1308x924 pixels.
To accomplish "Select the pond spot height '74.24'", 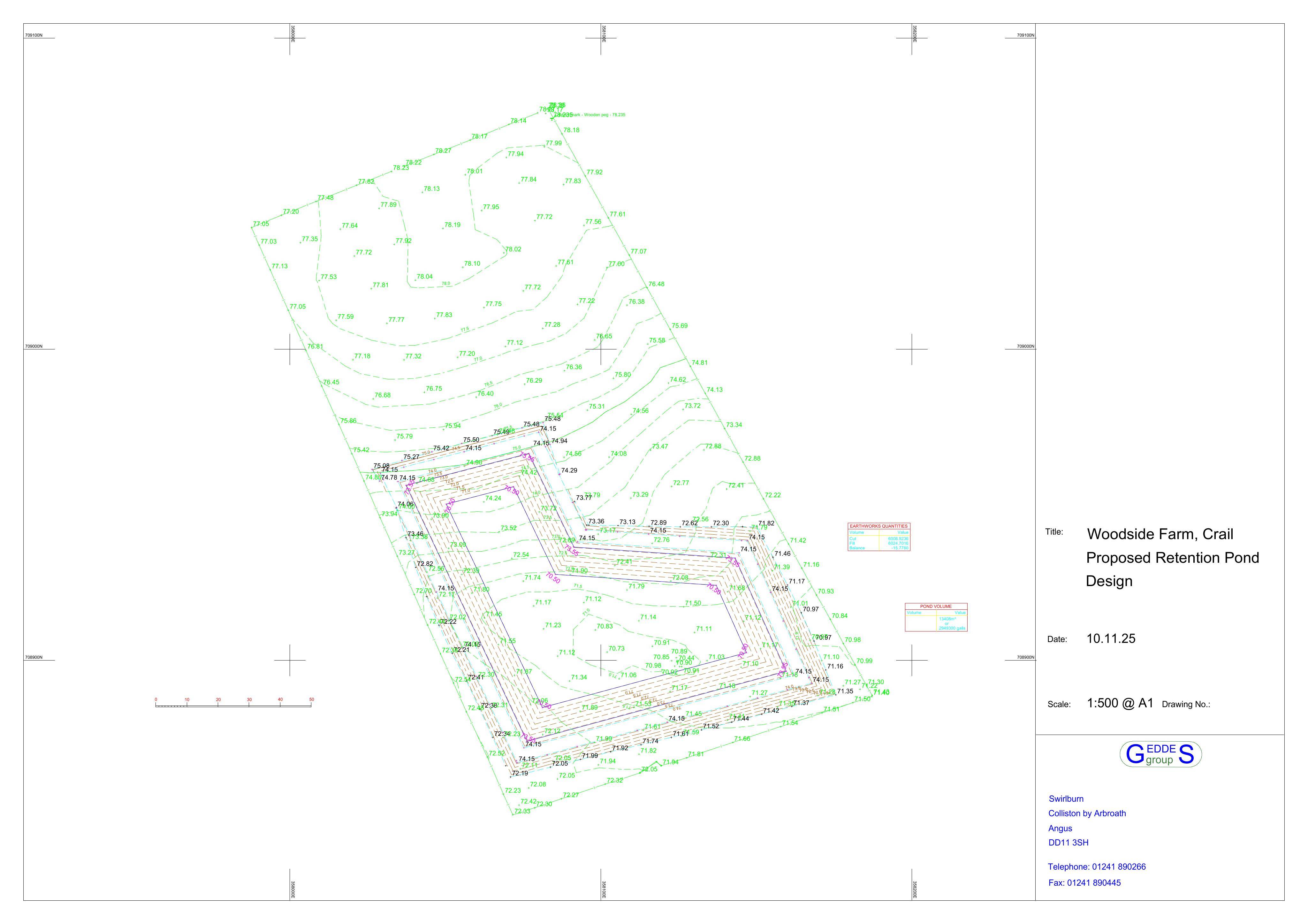I will pyautogui.click(x=493, y=499).
